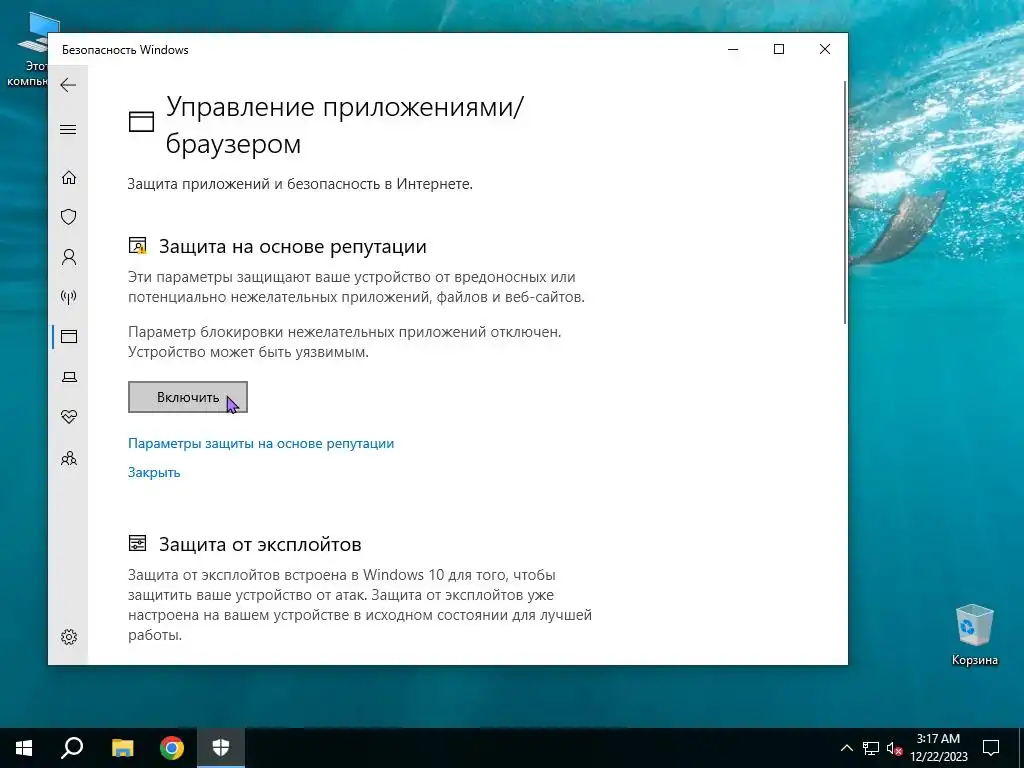Click the Защита от эксплойтов heading icon
The image size is (1024, 768).
[x=137, y=543]
